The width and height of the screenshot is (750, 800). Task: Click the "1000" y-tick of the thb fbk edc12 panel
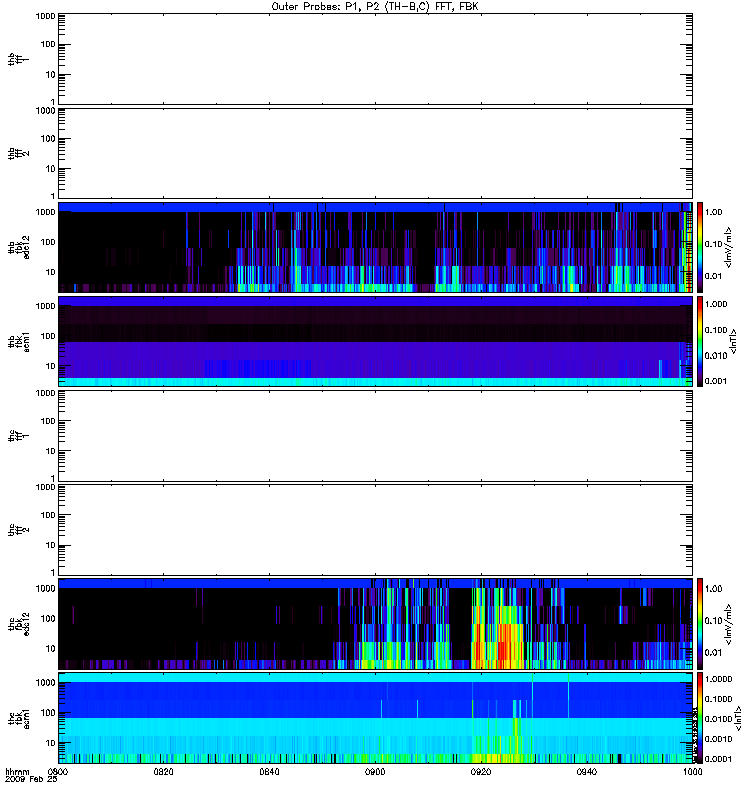46,212
